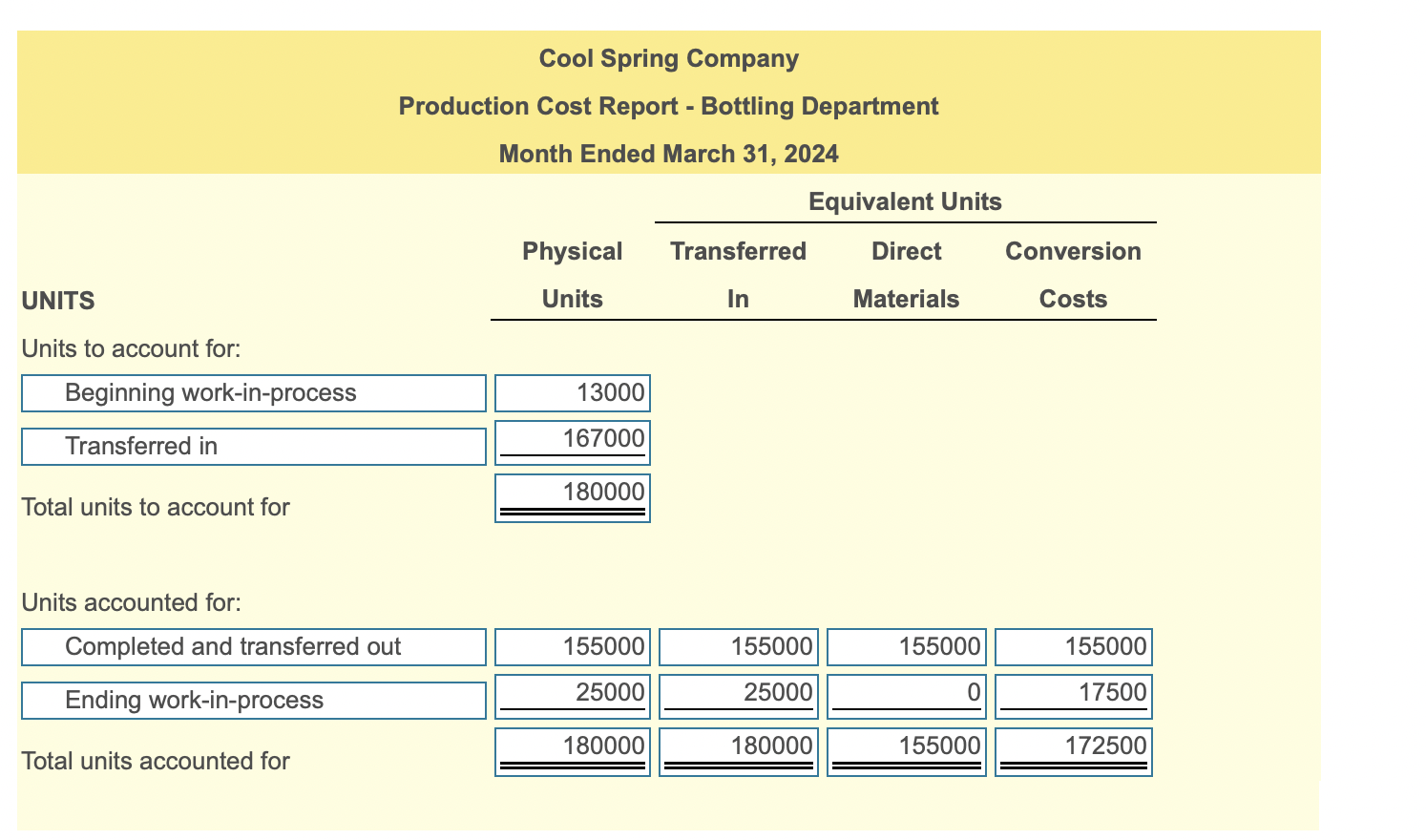
Task: Edit ending WIP conversion costs 17500 field
Action: (x=1074, y=697)
